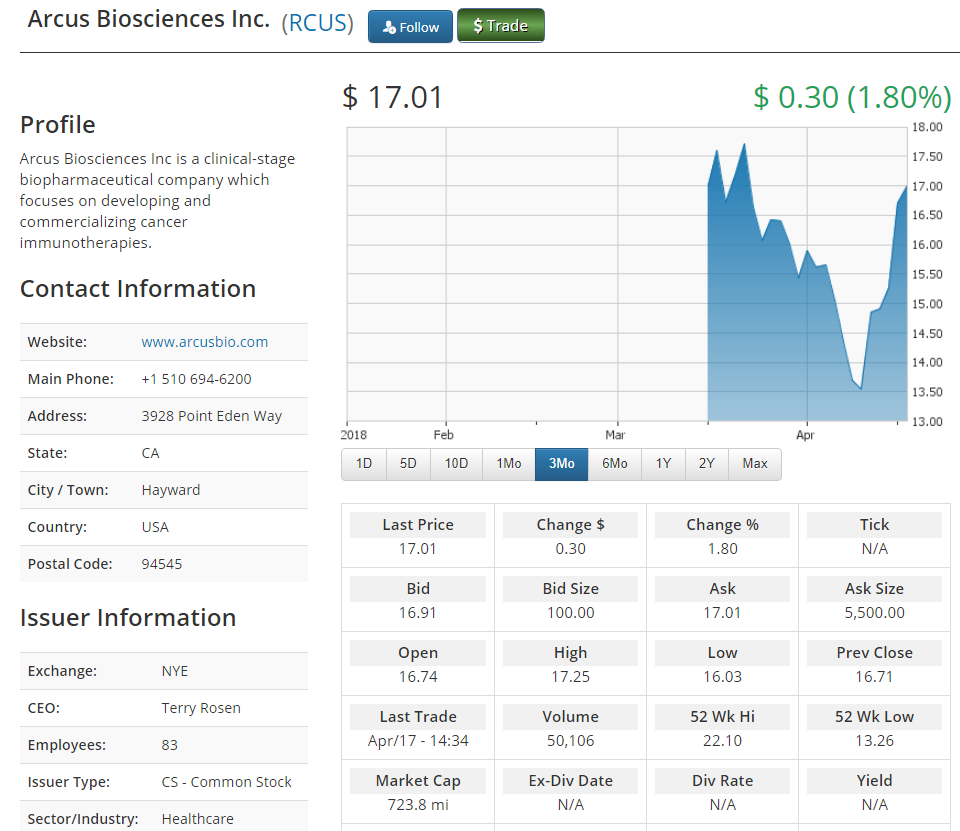Click the employees value 83

point(169,745)
